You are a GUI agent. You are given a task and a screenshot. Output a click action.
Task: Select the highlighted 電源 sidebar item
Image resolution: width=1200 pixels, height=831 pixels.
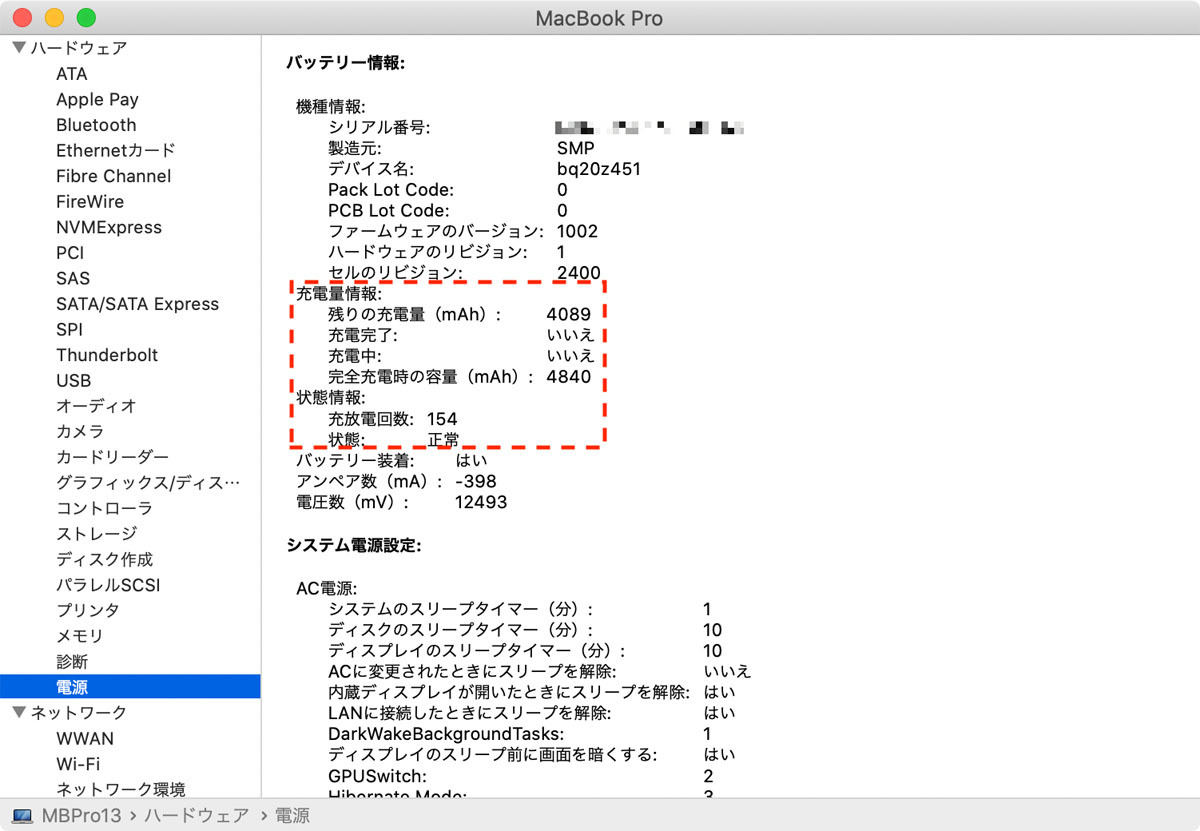pyautogui.click(x=130, y=687)
